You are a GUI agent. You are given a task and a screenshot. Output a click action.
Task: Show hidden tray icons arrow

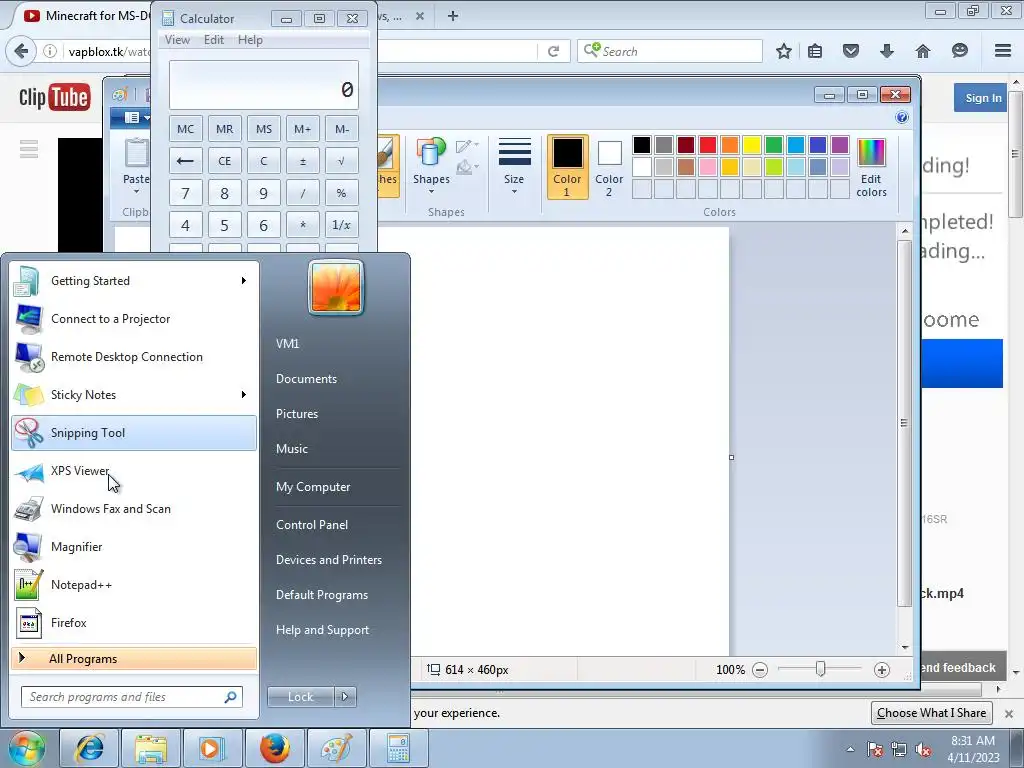coord(850,749)
